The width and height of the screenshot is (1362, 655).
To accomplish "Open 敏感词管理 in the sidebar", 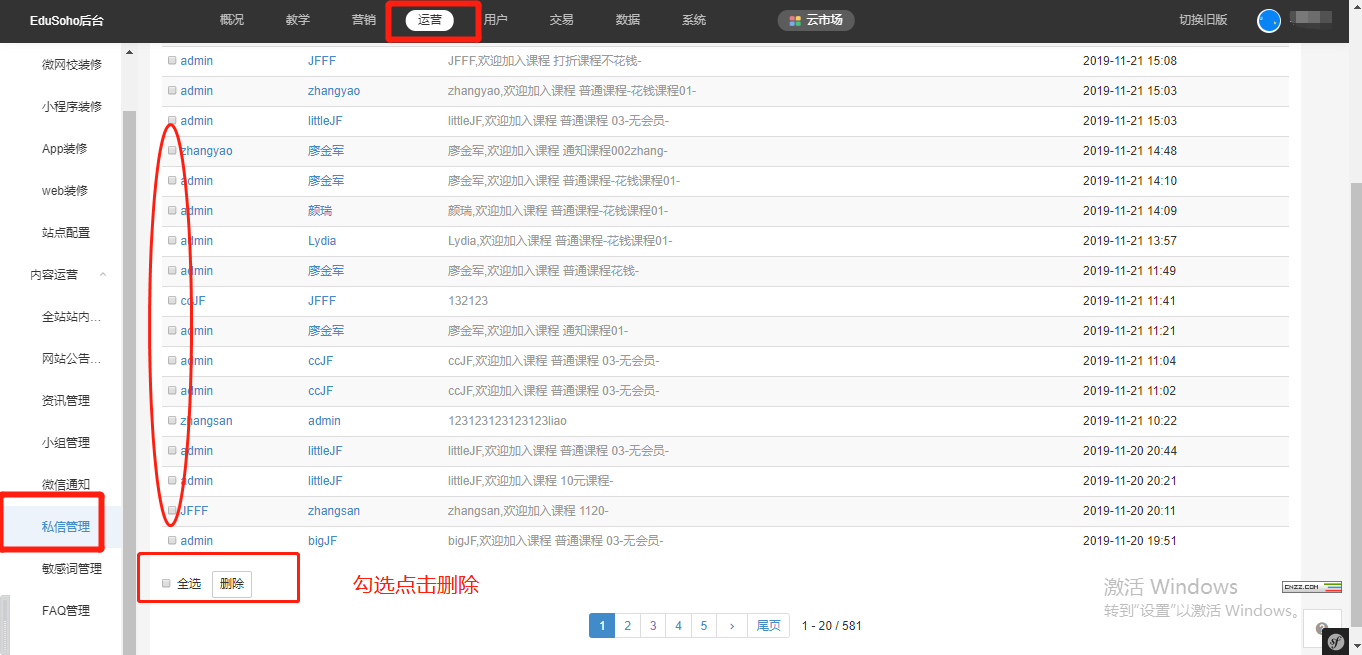I will coord(71,569).
